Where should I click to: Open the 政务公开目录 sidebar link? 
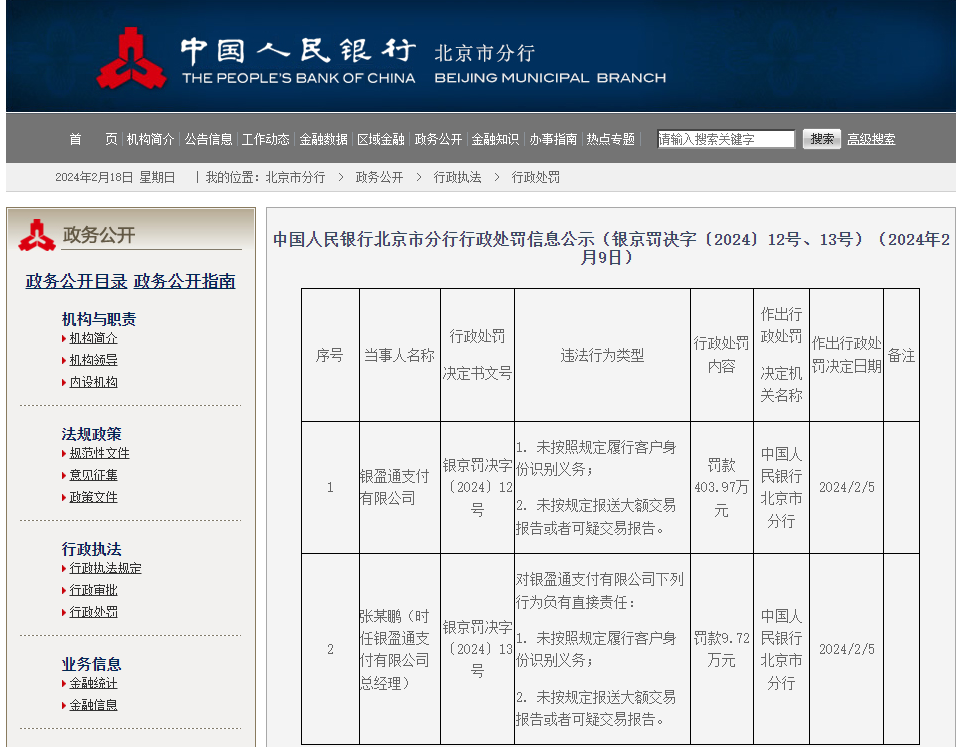point(76,282)
